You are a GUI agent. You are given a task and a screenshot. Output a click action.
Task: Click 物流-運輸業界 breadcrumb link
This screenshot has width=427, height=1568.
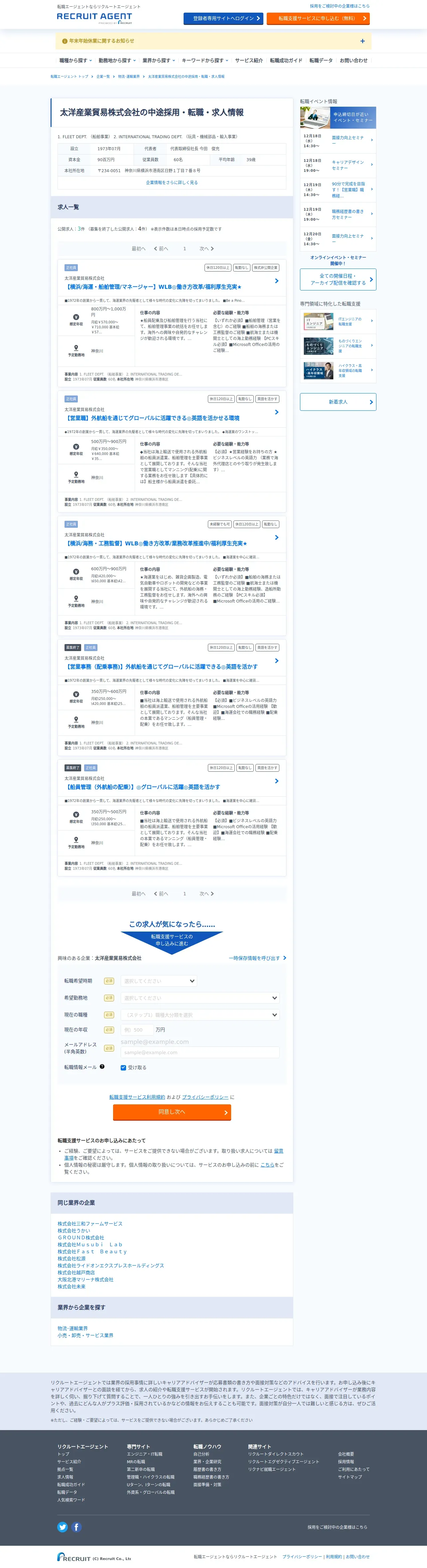coord(128,77)
